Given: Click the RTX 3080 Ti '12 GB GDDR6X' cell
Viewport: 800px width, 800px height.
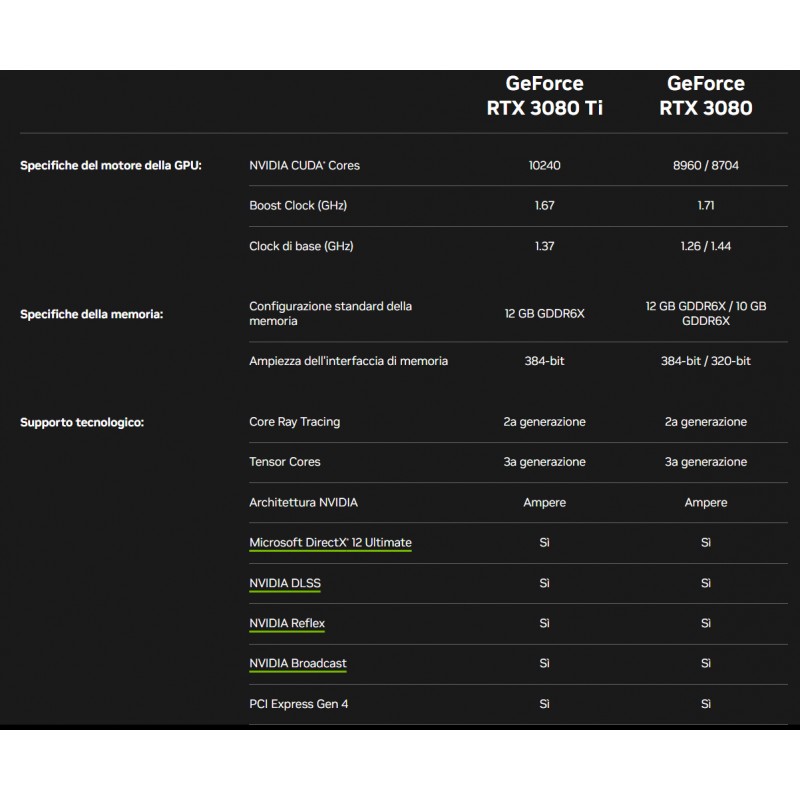Looking at the screenshot, I should pos(544,314).
